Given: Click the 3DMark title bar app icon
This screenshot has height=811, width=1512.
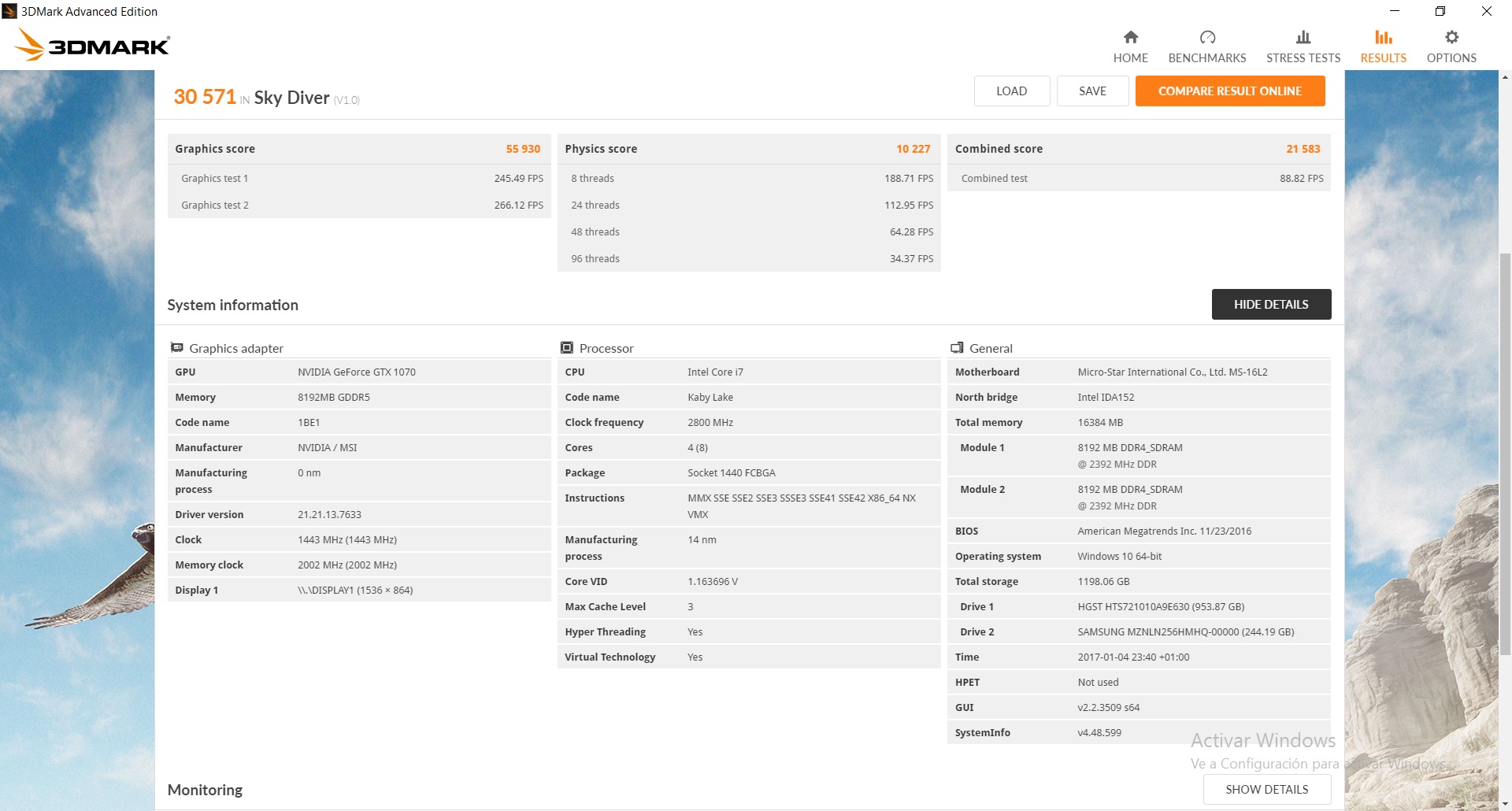Looking at the screenshot, I should click(x=9, y=11).
